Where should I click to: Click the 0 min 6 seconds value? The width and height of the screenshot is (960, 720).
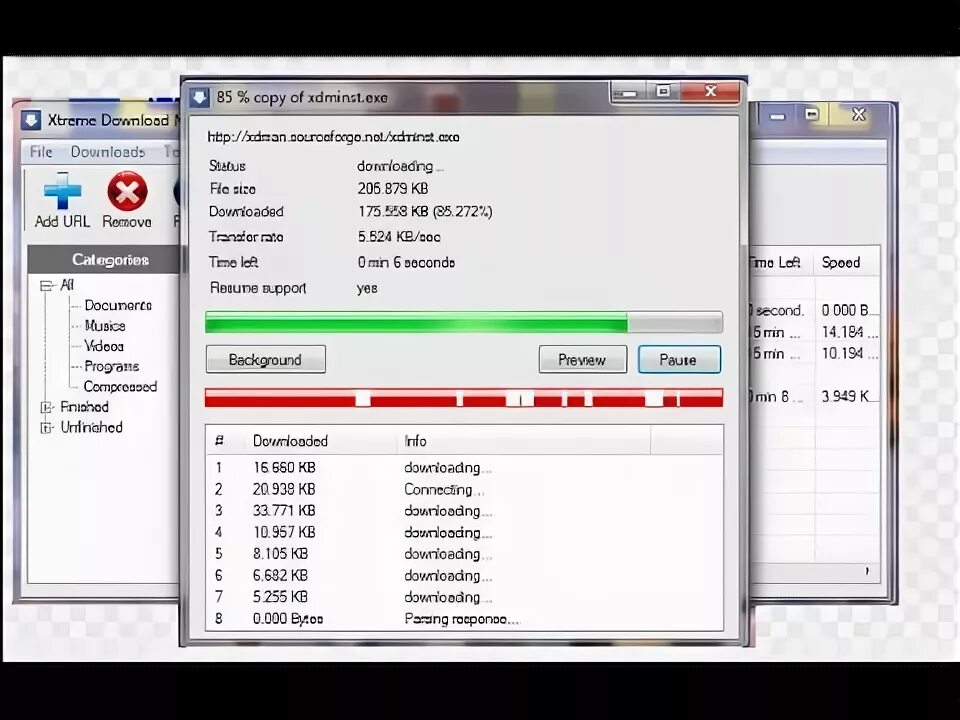point(406,262)
